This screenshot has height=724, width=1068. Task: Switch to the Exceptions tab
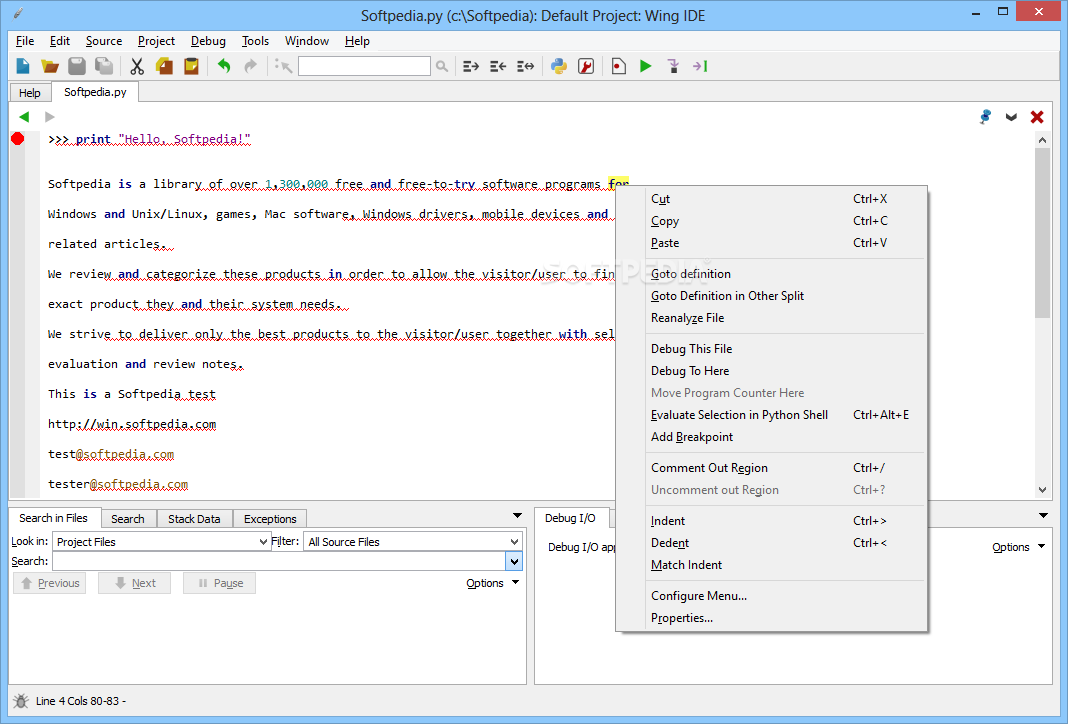[270, 519]
